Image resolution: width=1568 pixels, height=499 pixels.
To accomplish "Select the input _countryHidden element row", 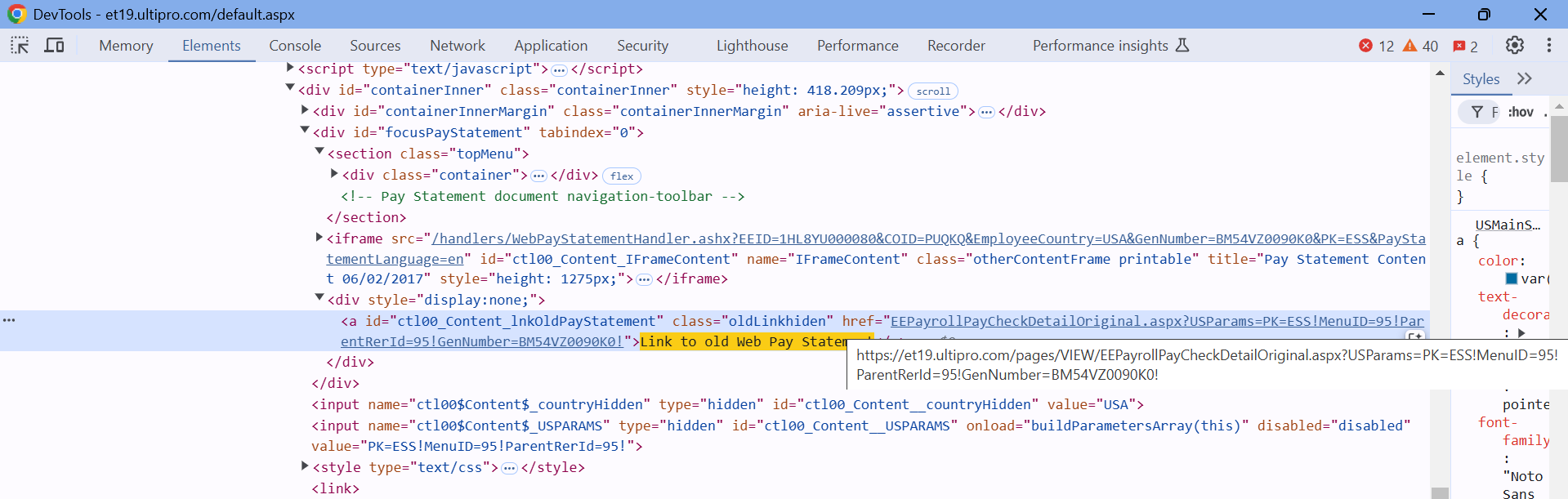I will click(727, 404).
